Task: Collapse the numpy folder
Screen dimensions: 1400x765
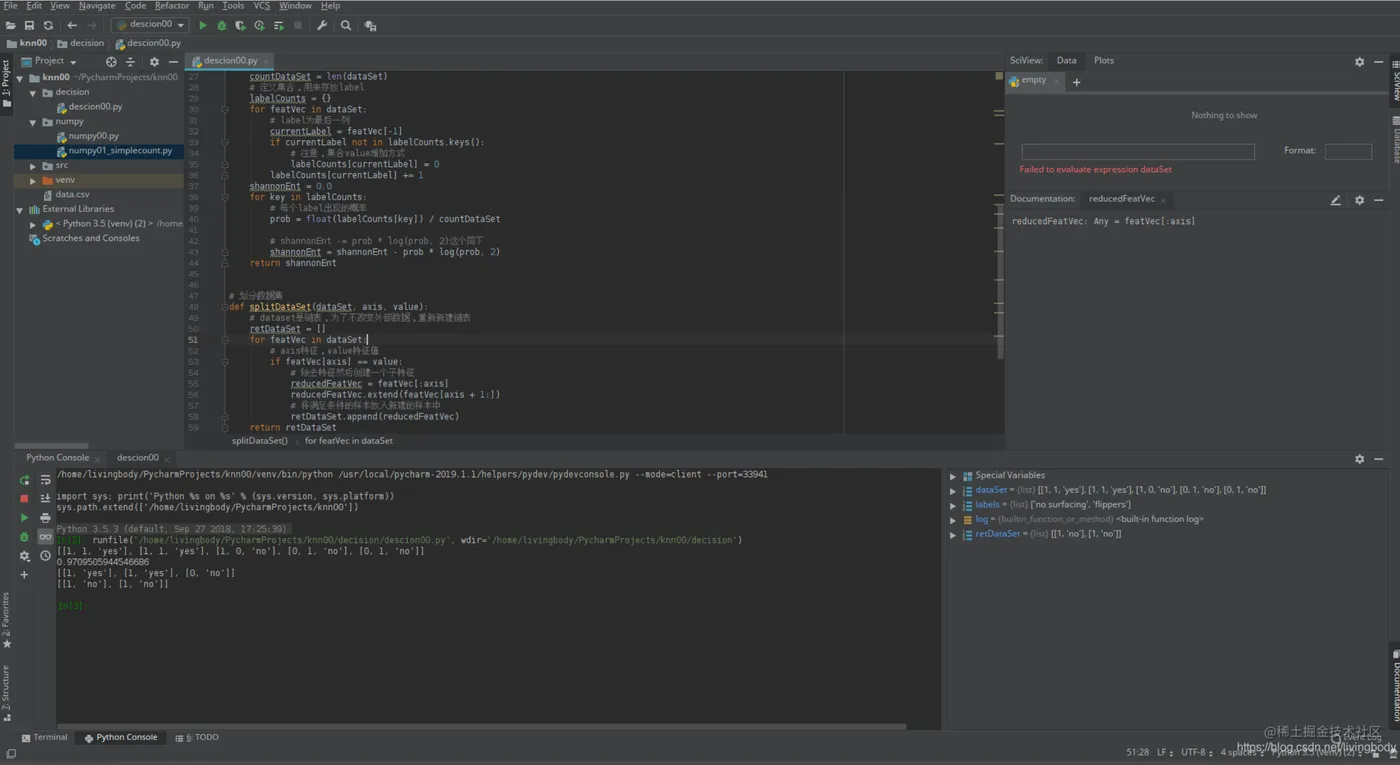Action: pos(33,122)
